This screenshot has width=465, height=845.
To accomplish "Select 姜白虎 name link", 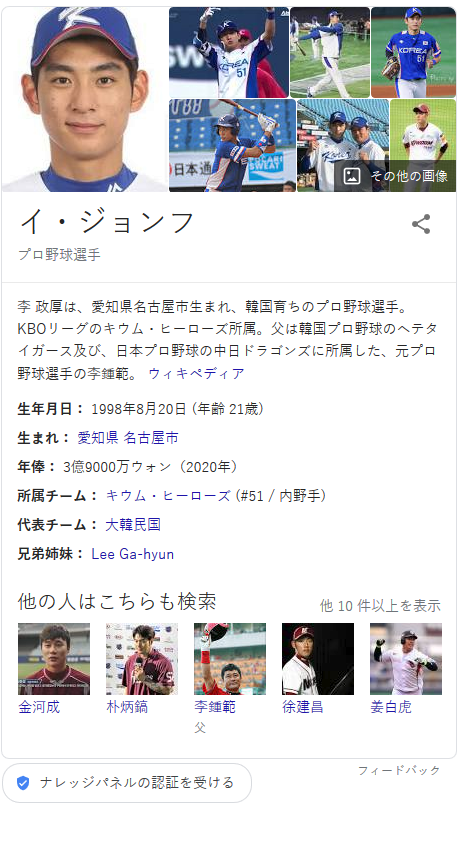I will pos(391,707).
